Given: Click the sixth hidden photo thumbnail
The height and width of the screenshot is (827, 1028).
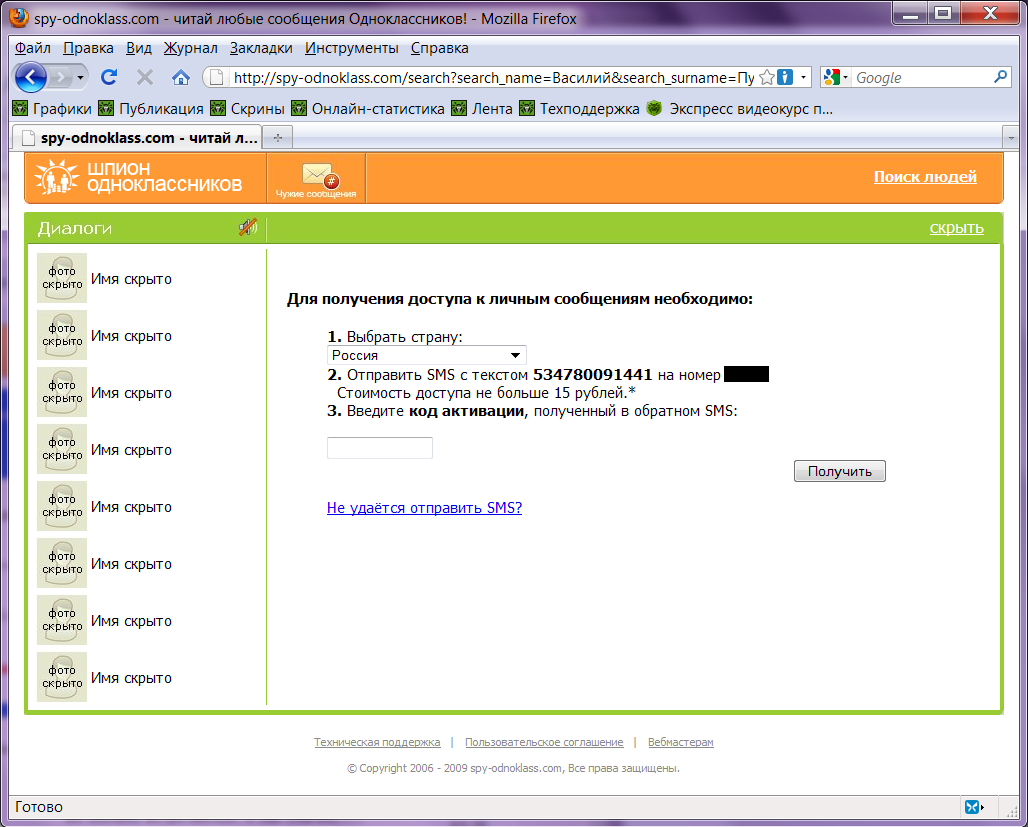Looking at the screenshot, I should pos(62,563).
